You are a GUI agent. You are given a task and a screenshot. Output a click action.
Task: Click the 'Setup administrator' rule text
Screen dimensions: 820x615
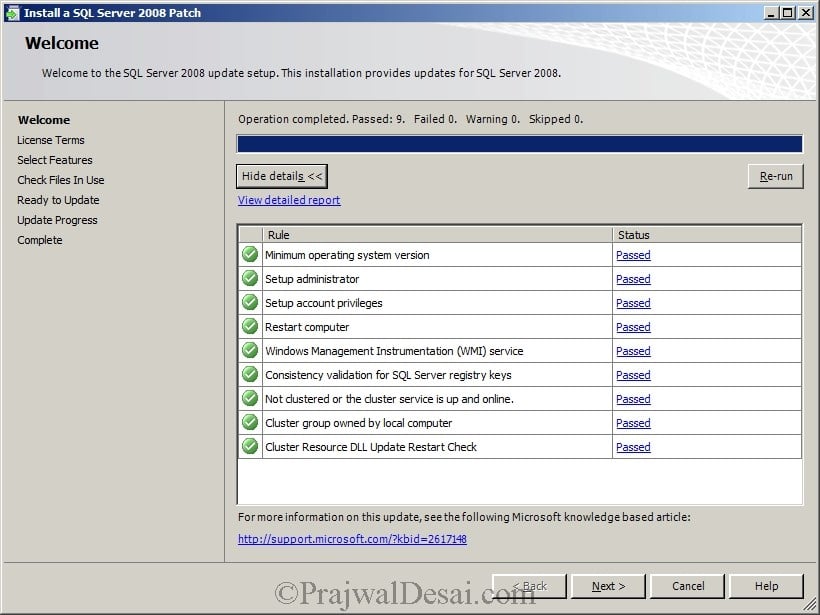tap(312, 279)
